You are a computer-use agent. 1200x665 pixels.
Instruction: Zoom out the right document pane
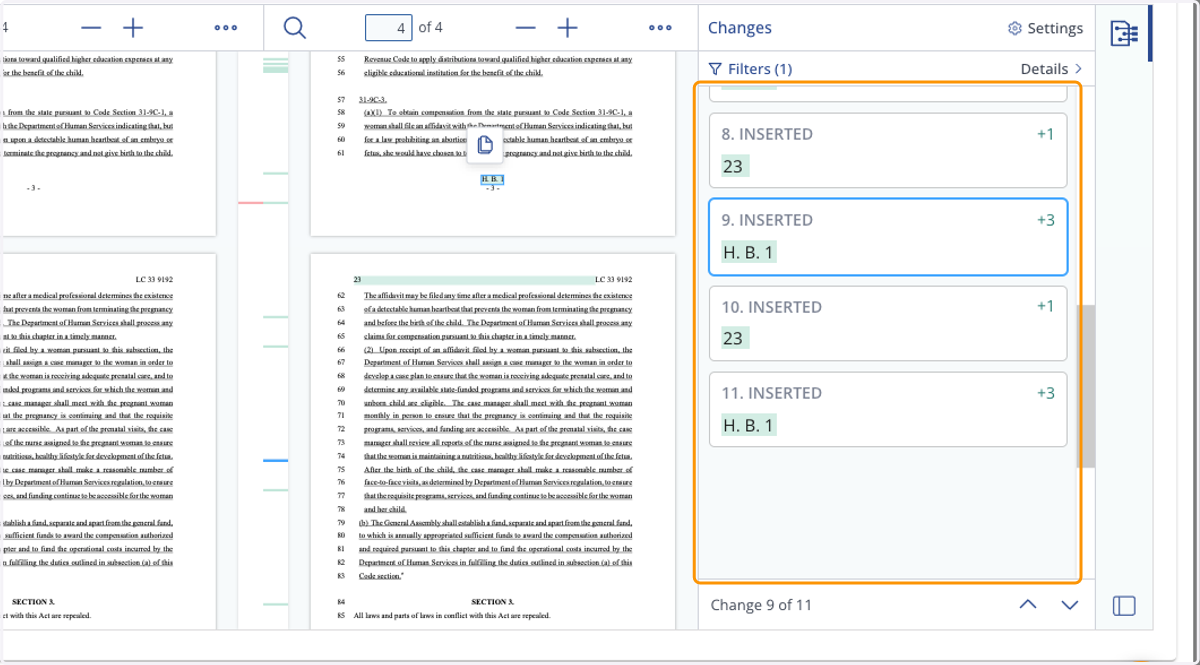point(525,28)
